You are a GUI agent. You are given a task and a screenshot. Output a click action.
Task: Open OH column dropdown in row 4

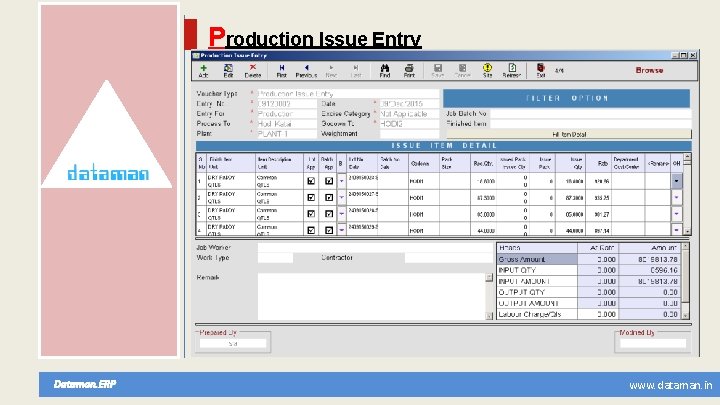point(676,230)
